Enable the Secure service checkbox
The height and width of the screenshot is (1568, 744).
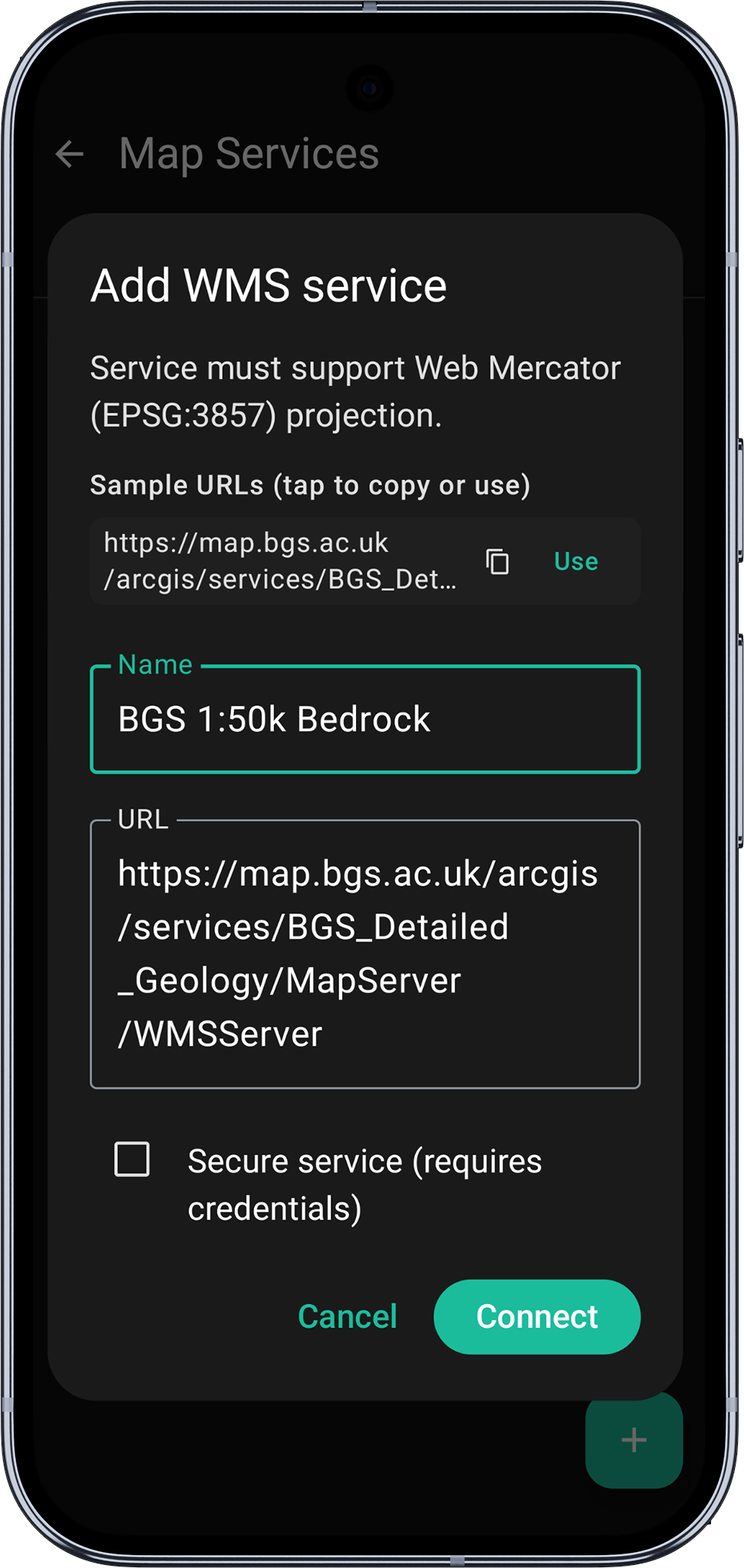tap(132, 1159)
